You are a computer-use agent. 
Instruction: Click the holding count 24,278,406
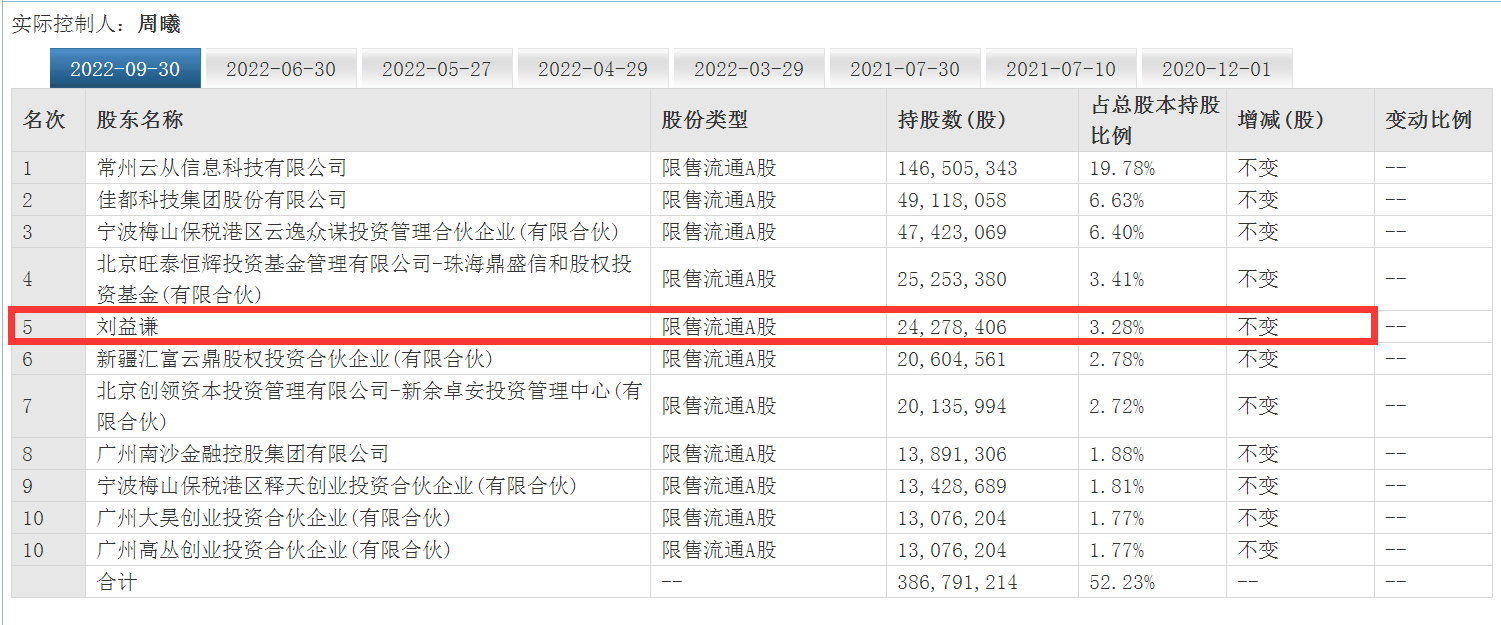point(952,327)
